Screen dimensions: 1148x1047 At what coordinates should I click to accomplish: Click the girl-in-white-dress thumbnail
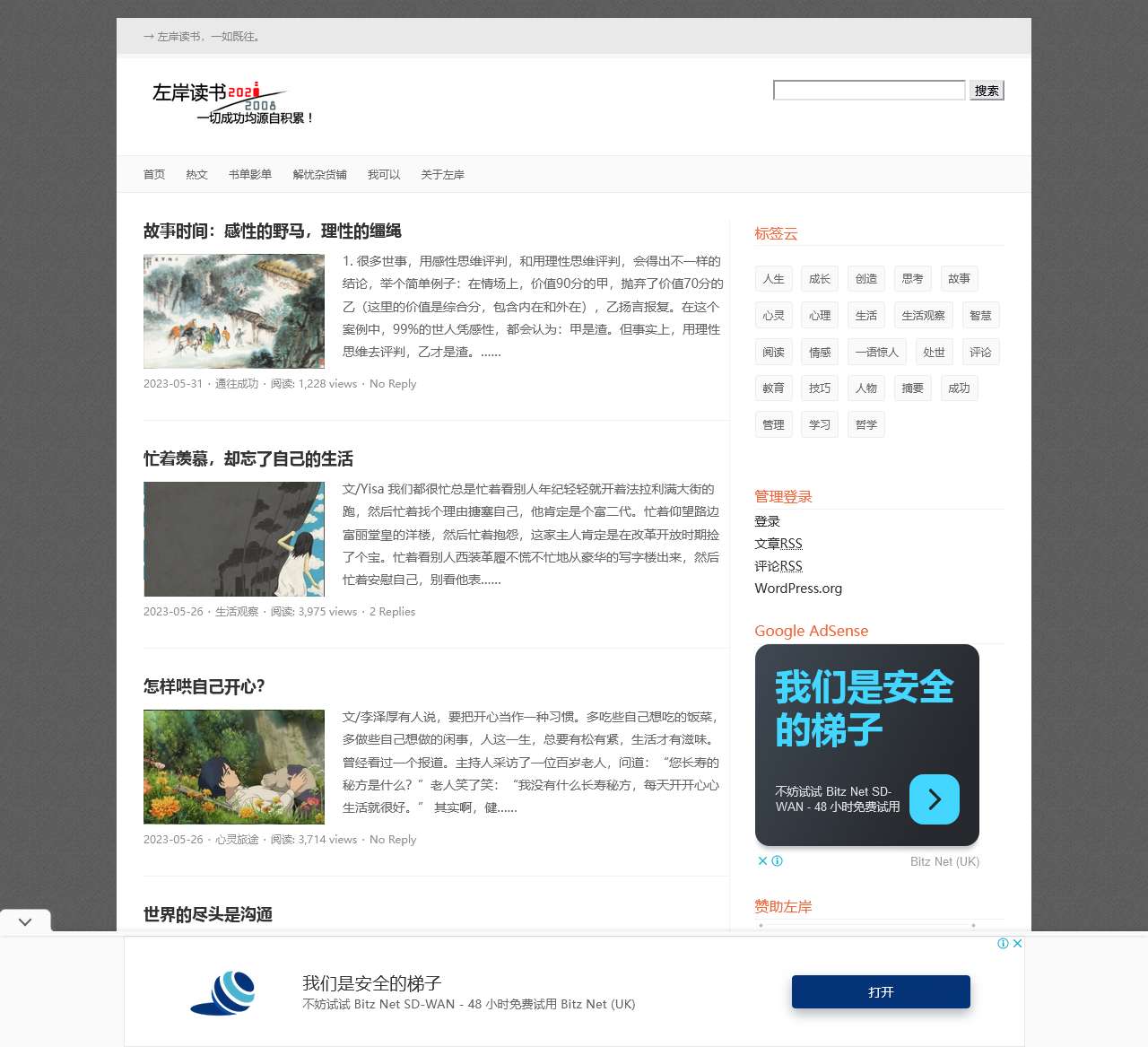(x=234, y=539)
